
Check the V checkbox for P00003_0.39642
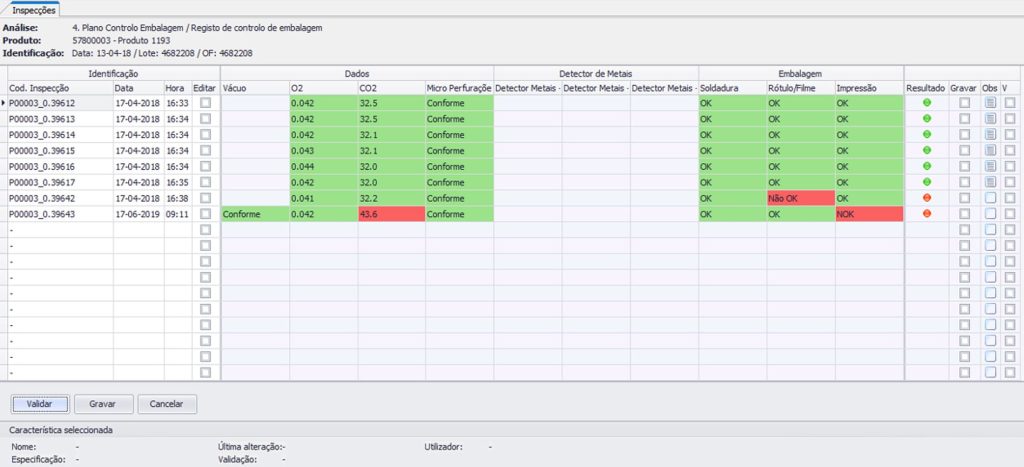tap(1010, 198)
